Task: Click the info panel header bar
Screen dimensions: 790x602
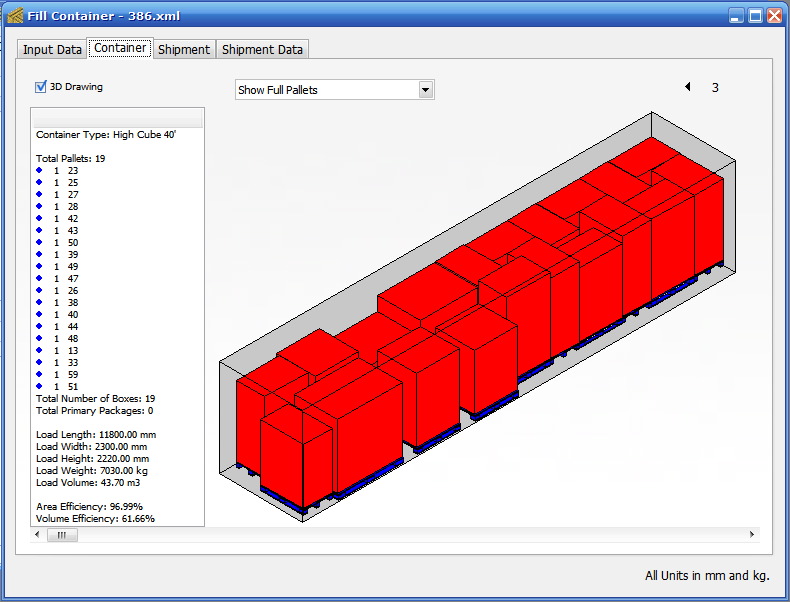Action: 118,119
